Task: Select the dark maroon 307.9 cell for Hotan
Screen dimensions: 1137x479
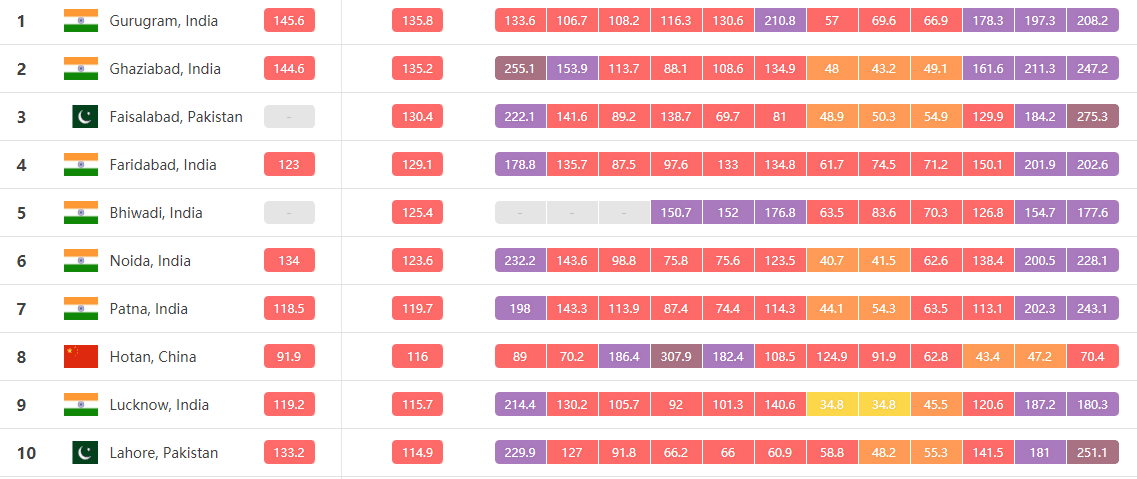Action: tap(676, 357)
